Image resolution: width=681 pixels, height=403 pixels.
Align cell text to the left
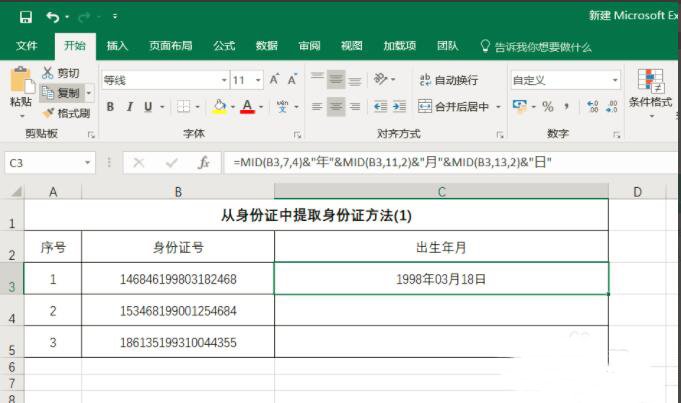click(317, 106)
